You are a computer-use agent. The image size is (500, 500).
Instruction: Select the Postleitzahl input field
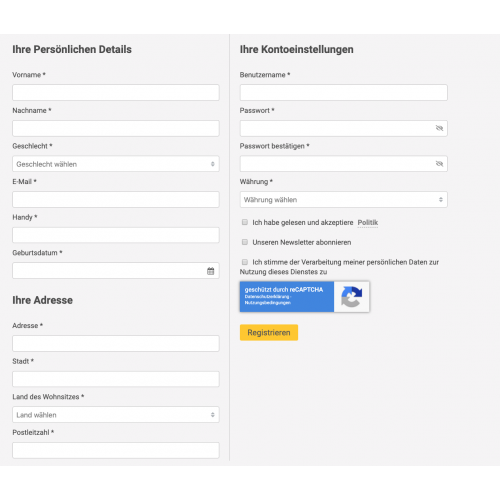tap(116, 450)
